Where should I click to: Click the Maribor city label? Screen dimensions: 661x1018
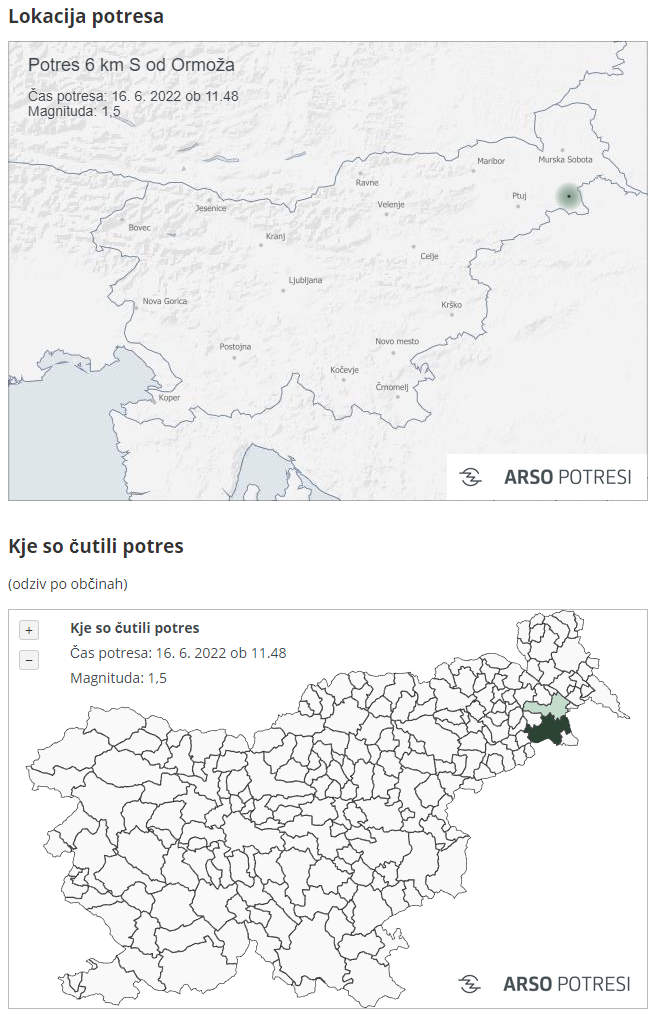click(x=491, y=161)
